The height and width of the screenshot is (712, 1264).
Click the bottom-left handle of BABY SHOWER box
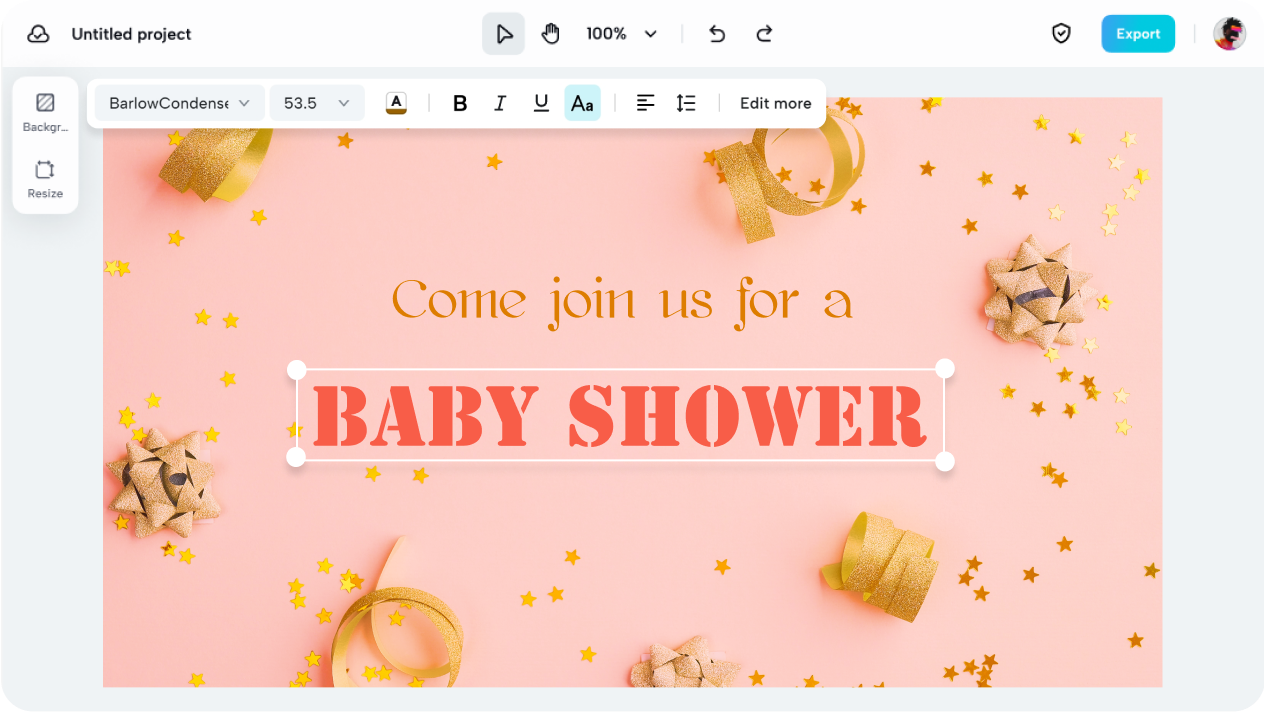pyautogui.click(x=296, y=457)
